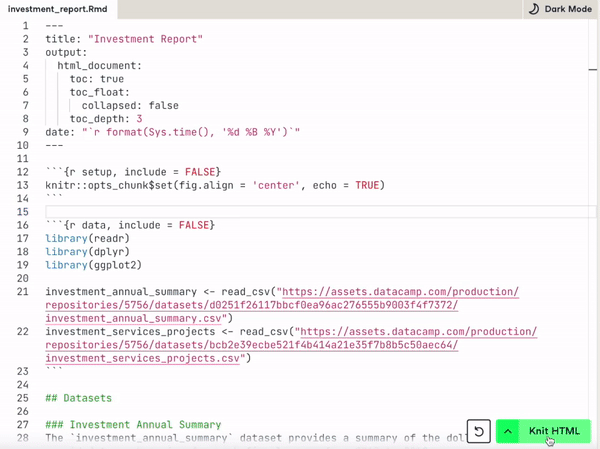Click the moon icon in Dark Mode
This screenshot has height=449, width=600.
click(534, 9)
